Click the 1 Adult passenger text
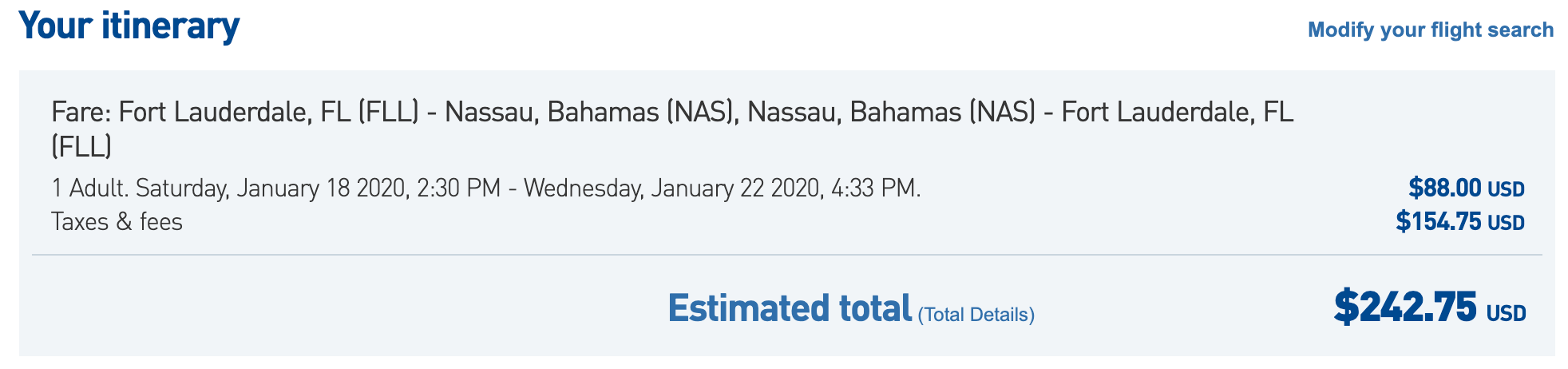This screenshot has width=1568, height=369. tap(89, 188)
